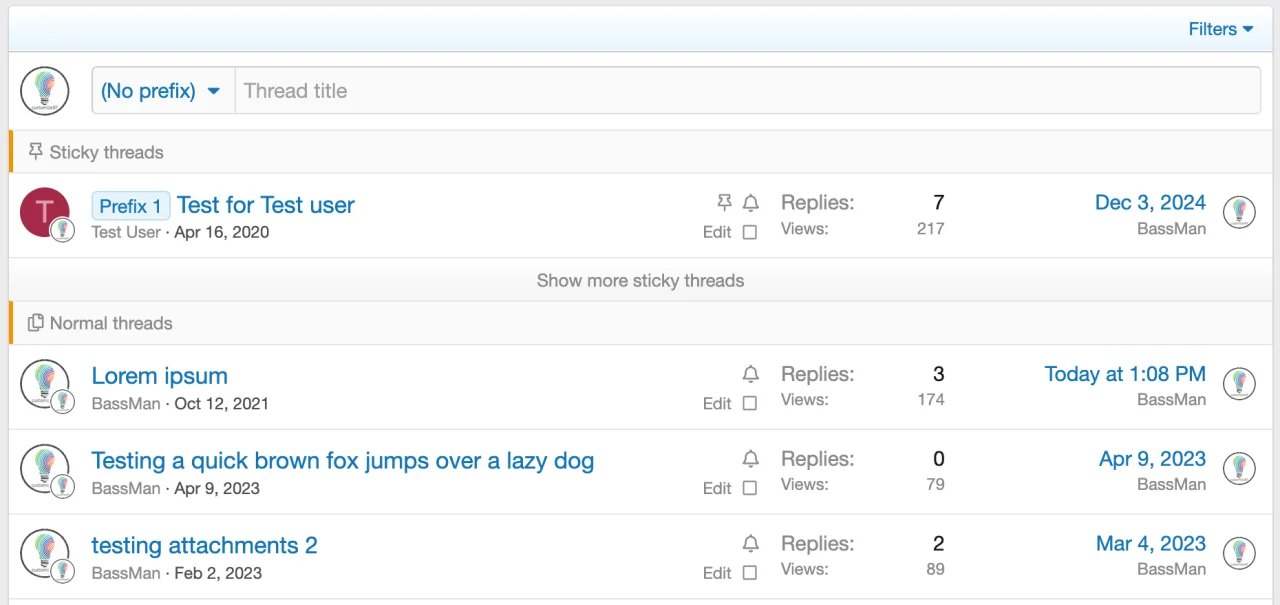Click inside the Thread title search field

pyautogui.click(x=600, y=90)
